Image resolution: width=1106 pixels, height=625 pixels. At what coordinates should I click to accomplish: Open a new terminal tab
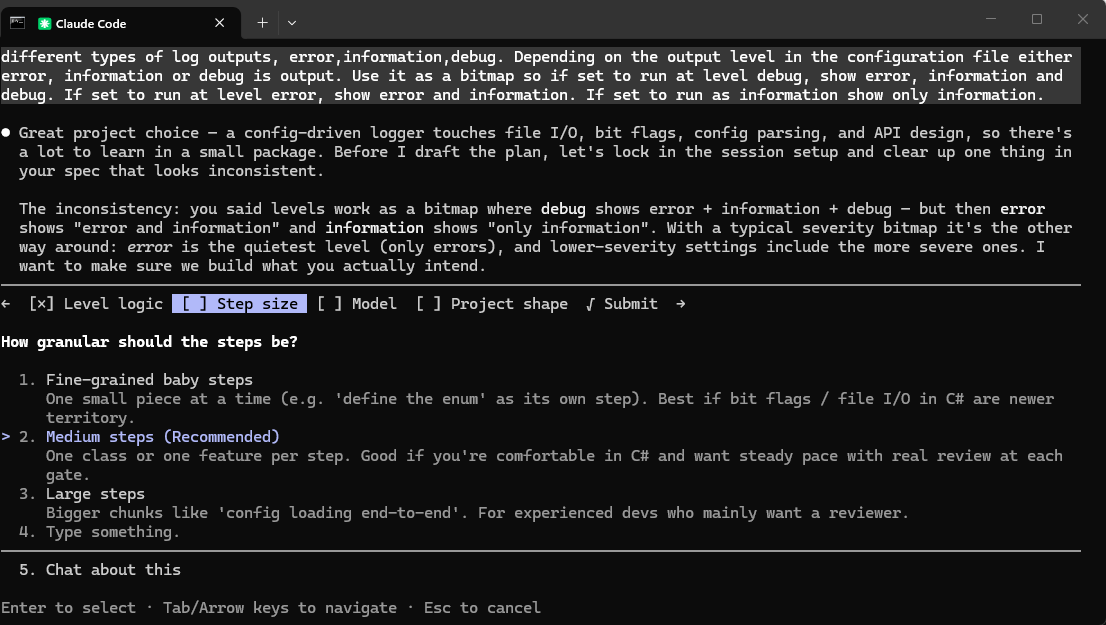point(262,23)
